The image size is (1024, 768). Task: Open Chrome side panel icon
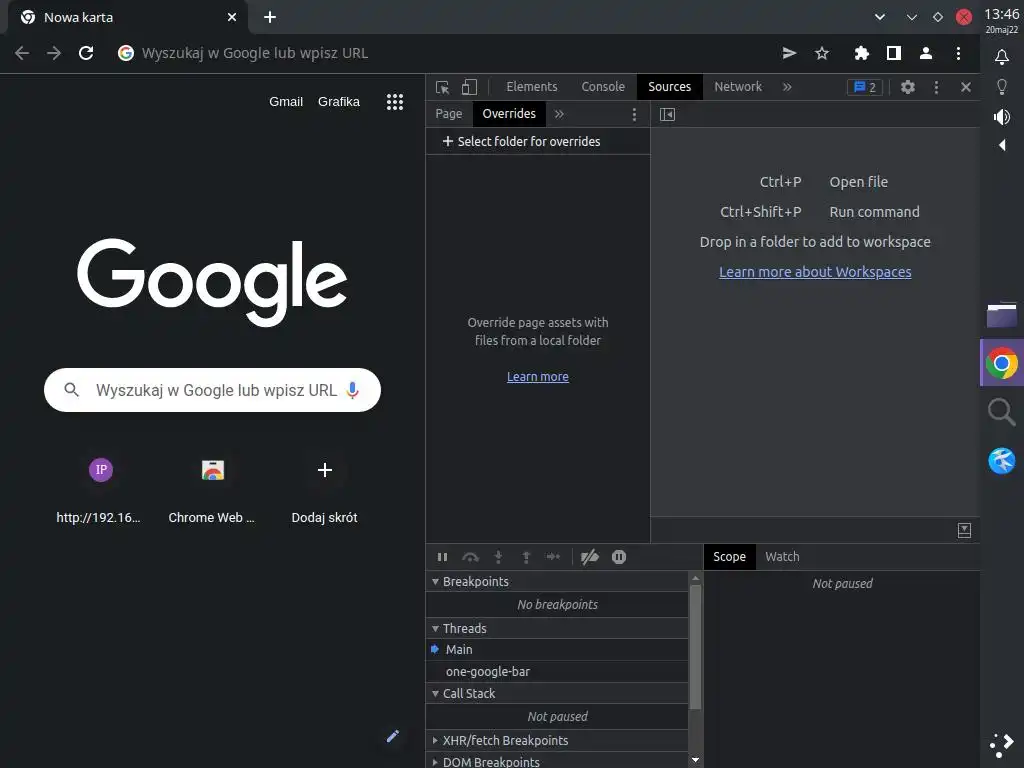pyautogui.click(x=893, y=53)
